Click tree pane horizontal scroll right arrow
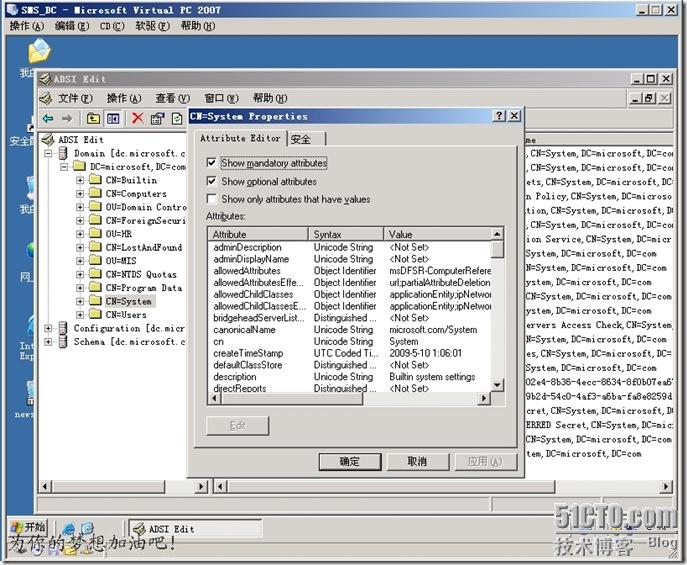The image size is (687, 565). pos(201,486)
